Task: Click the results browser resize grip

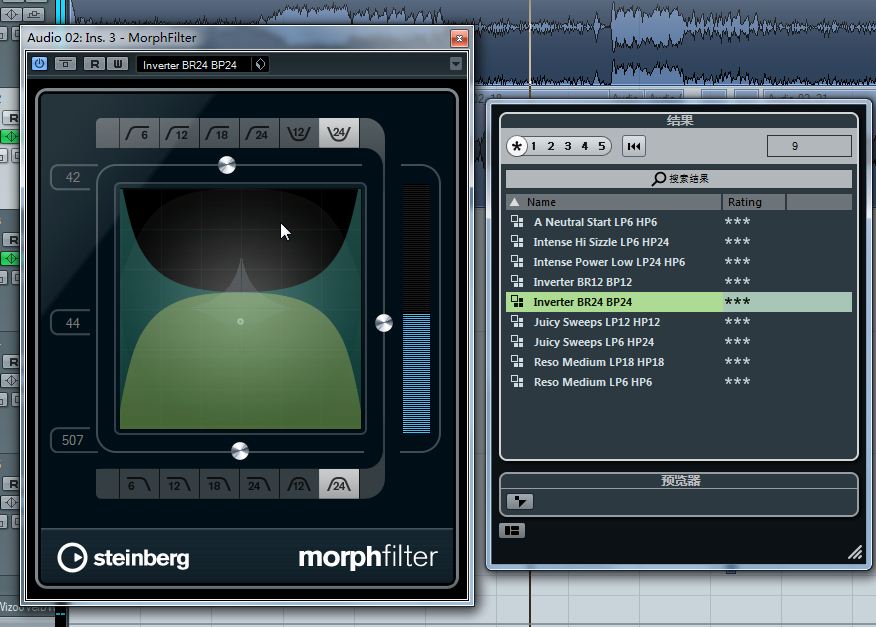Action: click(855, 552)
